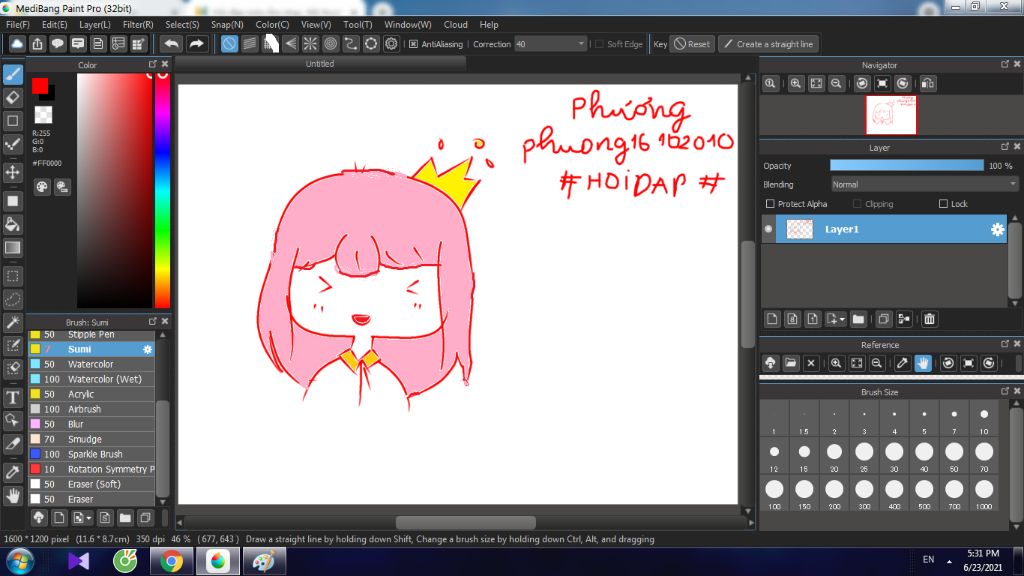
Task: Zoom in on Navigator panel
Action: pyautogui.click(x=795, y=84)
